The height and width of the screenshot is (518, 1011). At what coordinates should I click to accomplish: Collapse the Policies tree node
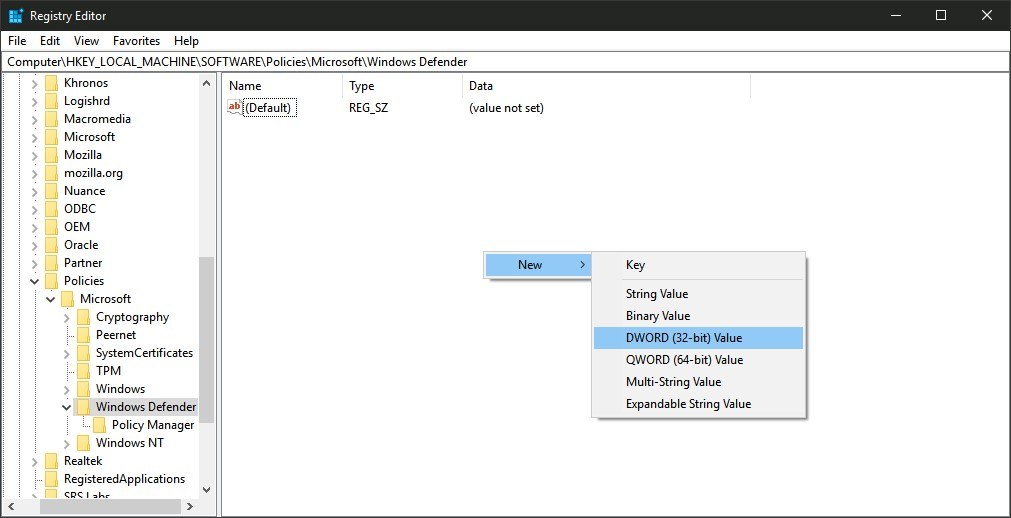35,281
